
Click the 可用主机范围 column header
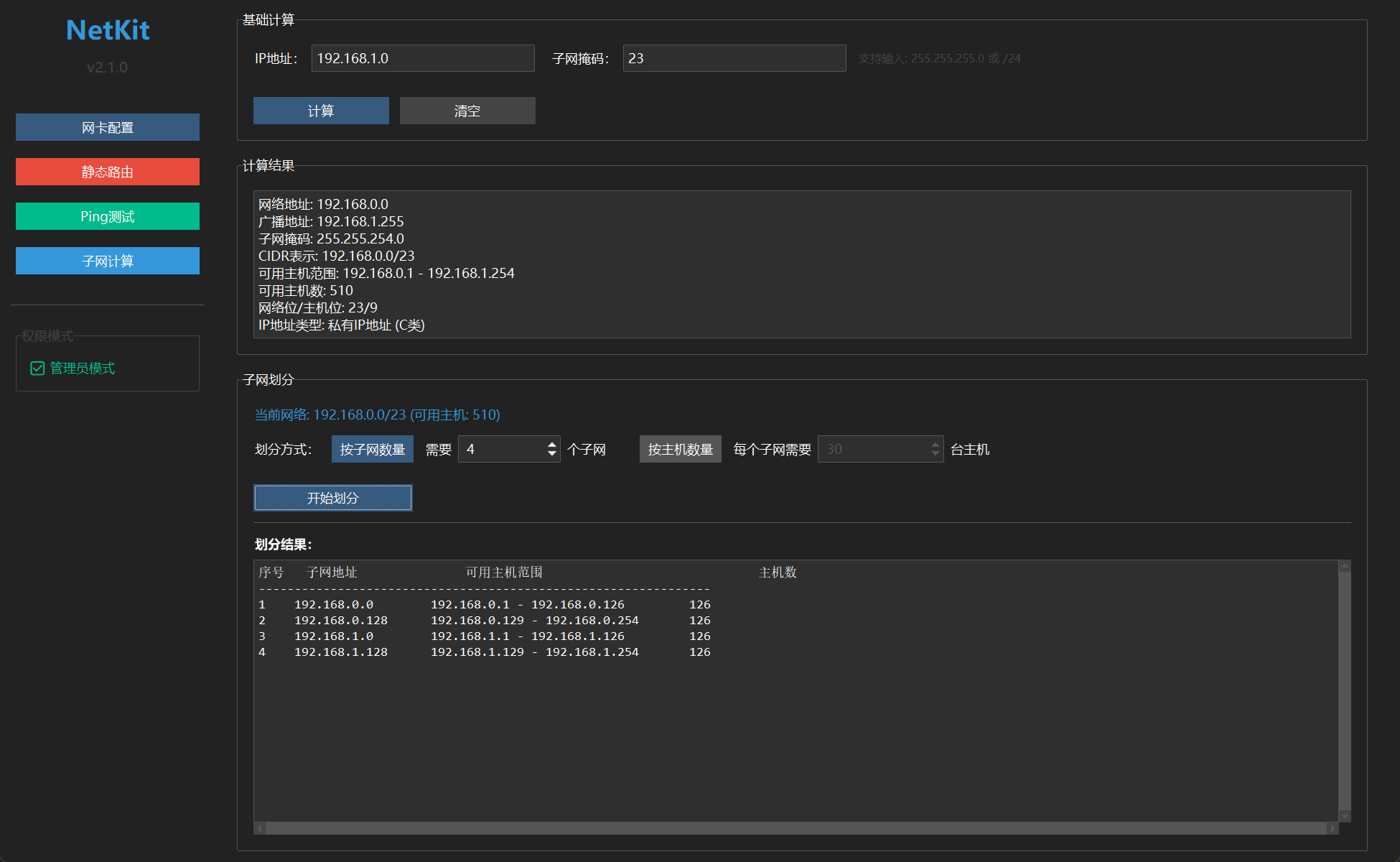(x=504, y=573)
